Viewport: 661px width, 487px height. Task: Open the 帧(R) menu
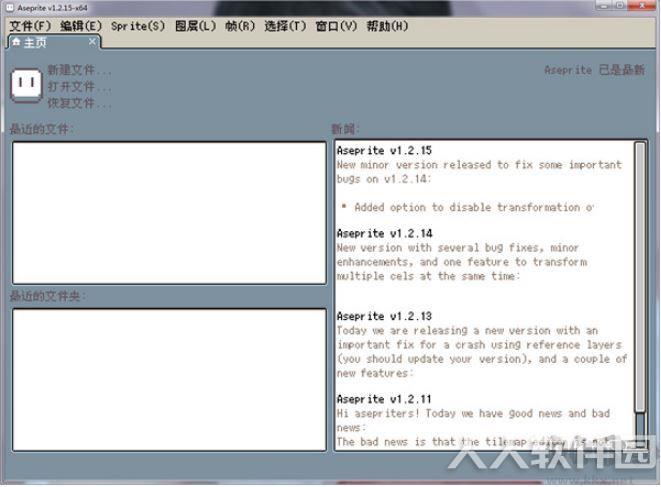point(240,26)
